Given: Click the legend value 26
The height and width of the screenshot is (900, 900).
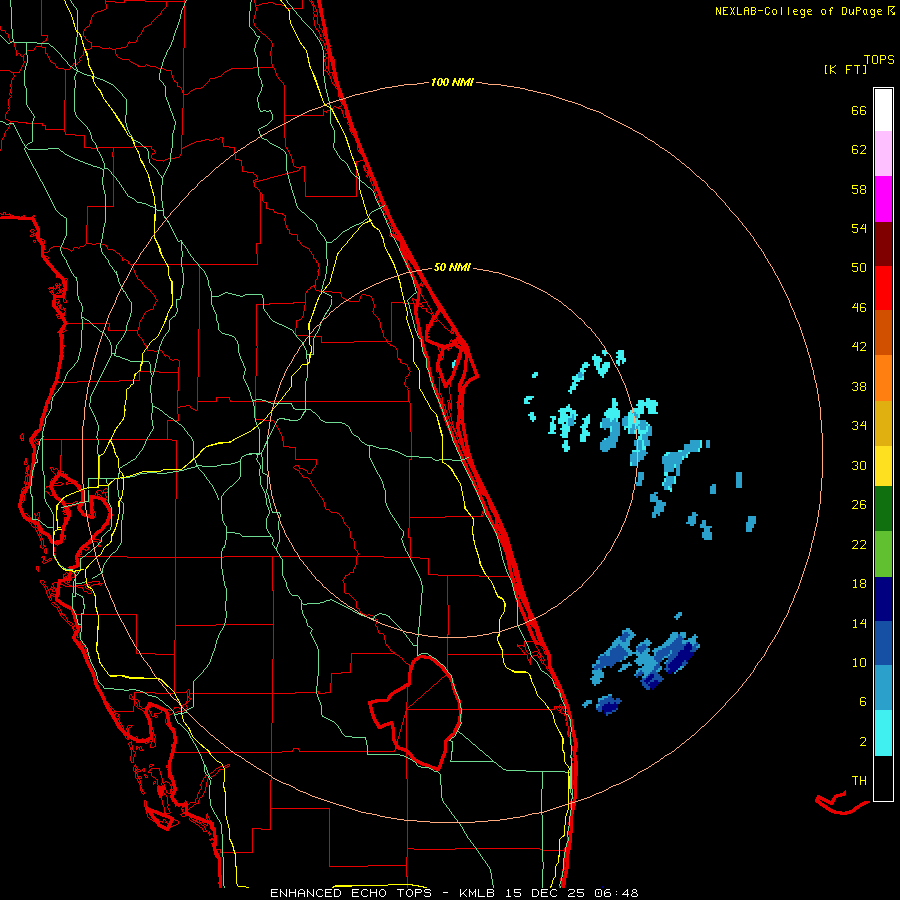Looking at the screenshot, I should point(859,505).
